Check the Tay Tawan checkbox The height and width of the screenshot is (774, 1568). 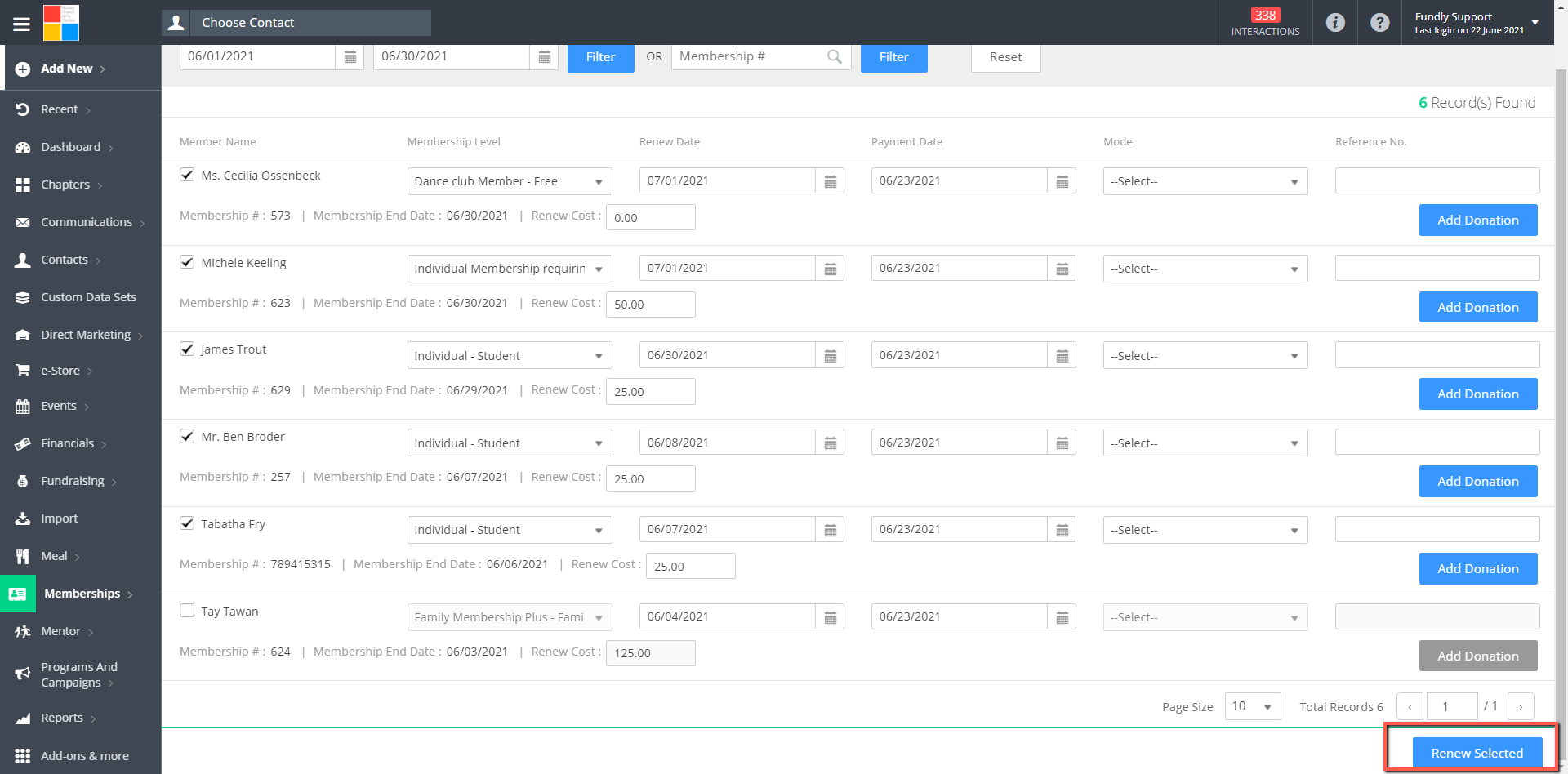187,611
